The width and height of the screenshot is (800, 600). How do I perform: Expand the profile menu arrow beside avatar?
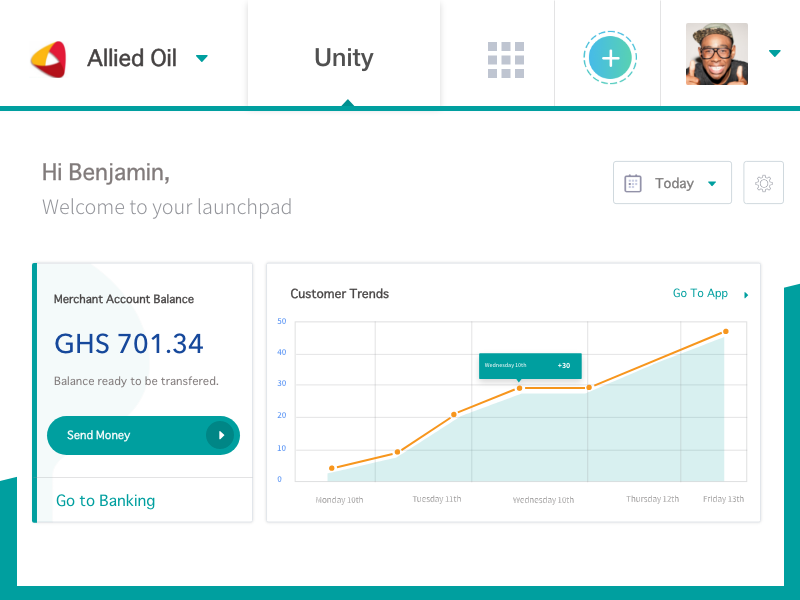pyautogui.click(x=774, y=53)
